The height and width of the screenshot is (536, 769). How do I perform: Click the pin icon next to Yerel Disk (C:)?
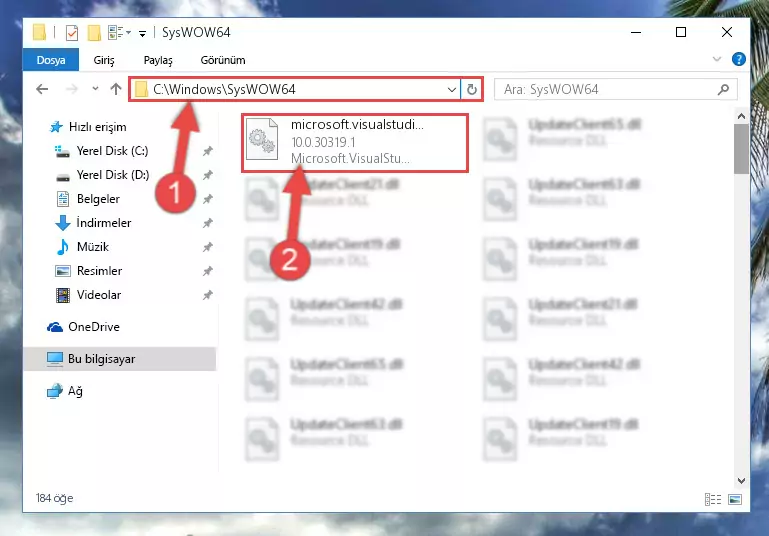(208, 151)
